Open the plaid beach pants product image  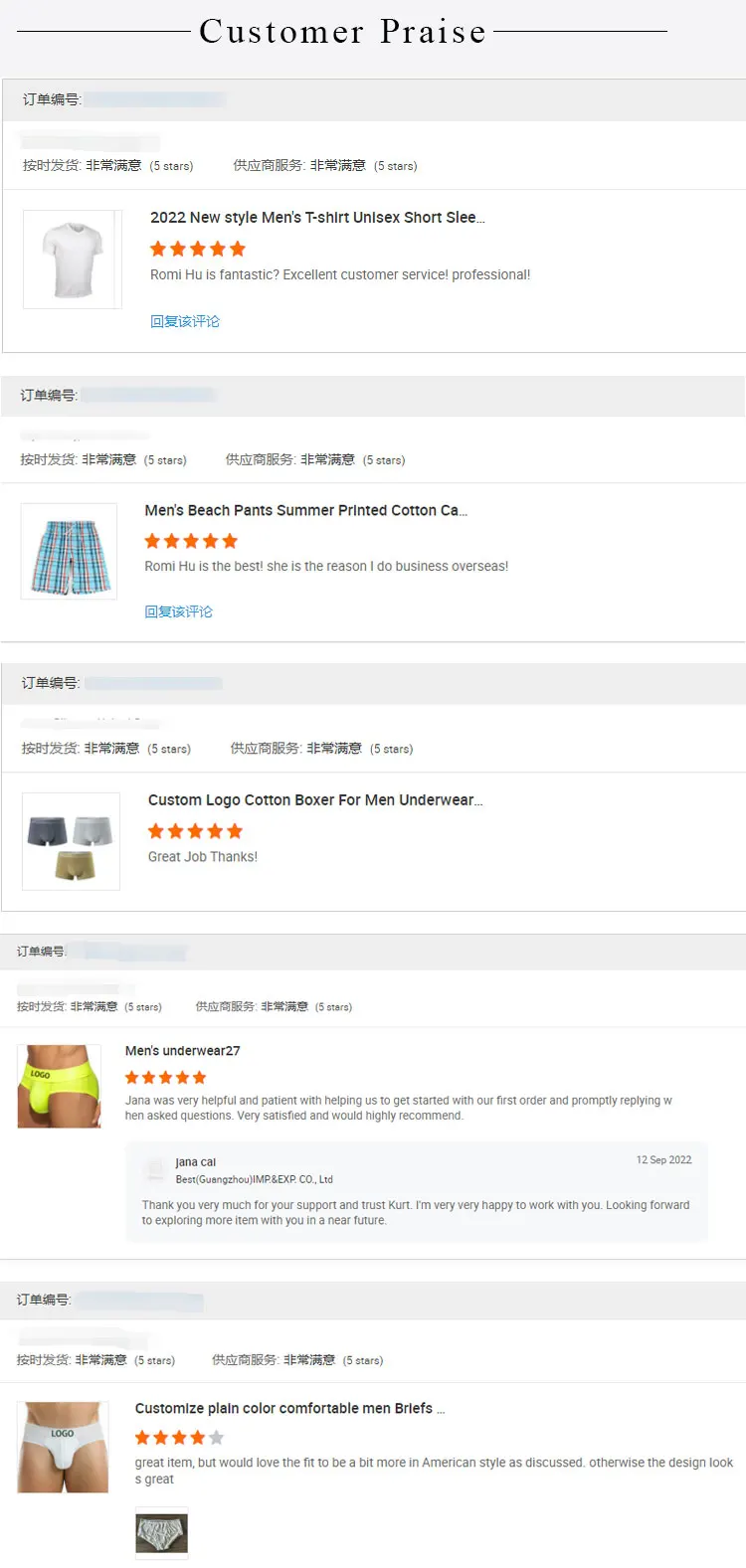69,551
